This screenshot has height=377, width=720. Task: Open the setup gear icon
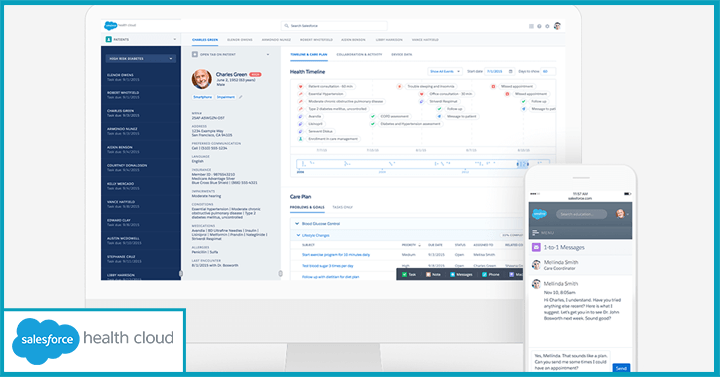(547, 26)
